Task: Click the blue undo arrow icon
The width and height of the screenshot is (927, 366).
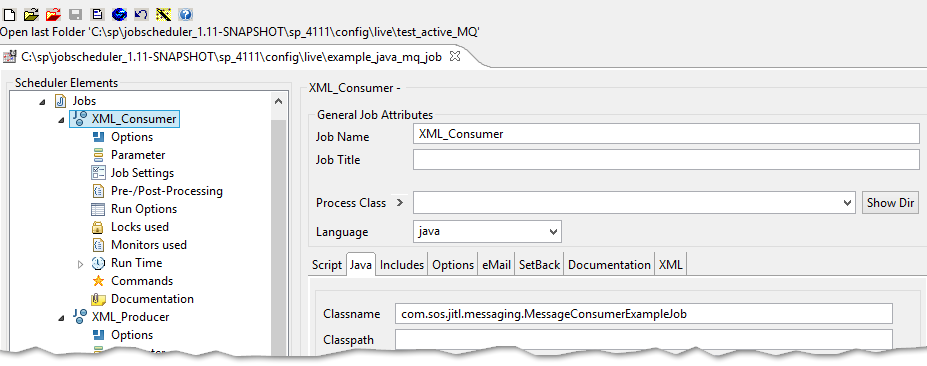Action: pos(141,14)
